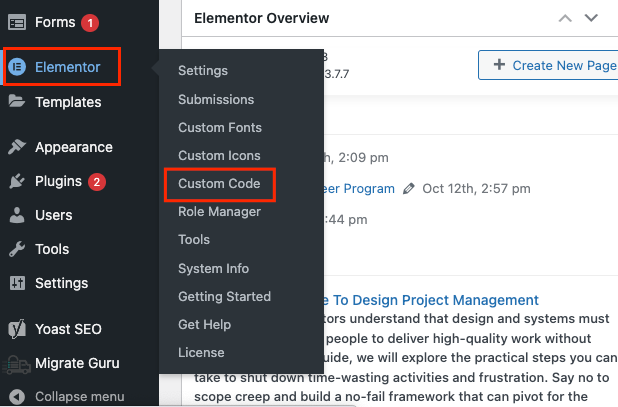Image resolution: width=618 pixels, height=407 pixels.
Task: Collapse the Elementor Overview panel up arrow
Action: (566, 18)
